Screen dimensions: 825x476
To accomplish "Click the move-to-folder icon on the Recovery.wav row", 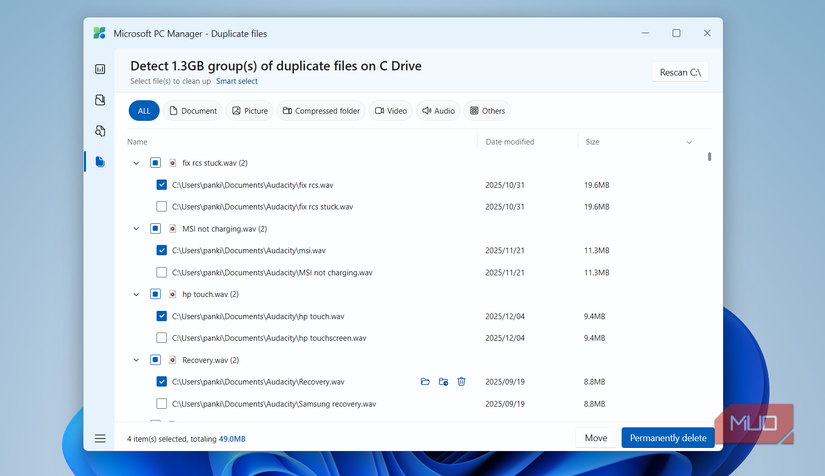I will click(x=443, y=382).
